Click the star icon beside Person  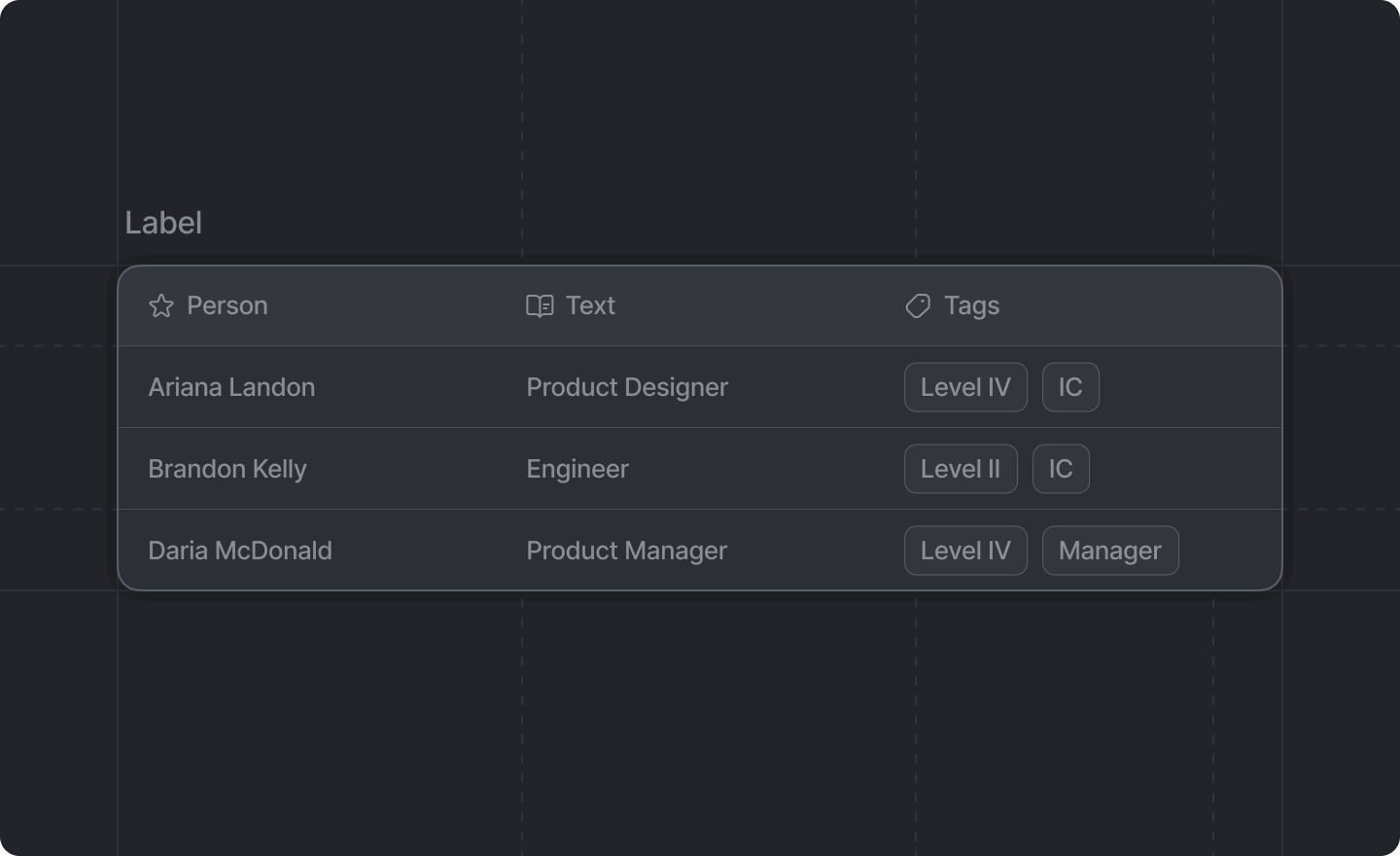[161, 306]
